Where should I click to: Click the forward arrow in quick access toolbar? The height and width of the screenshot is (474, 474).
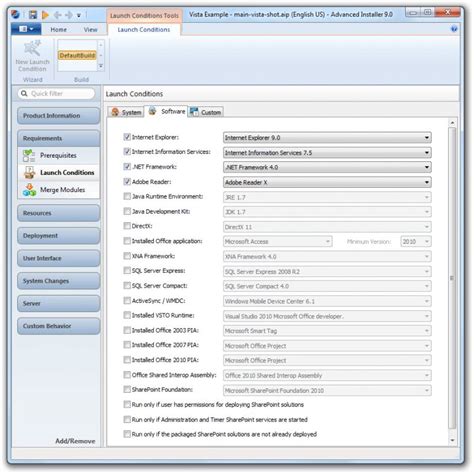click(69, 15)
